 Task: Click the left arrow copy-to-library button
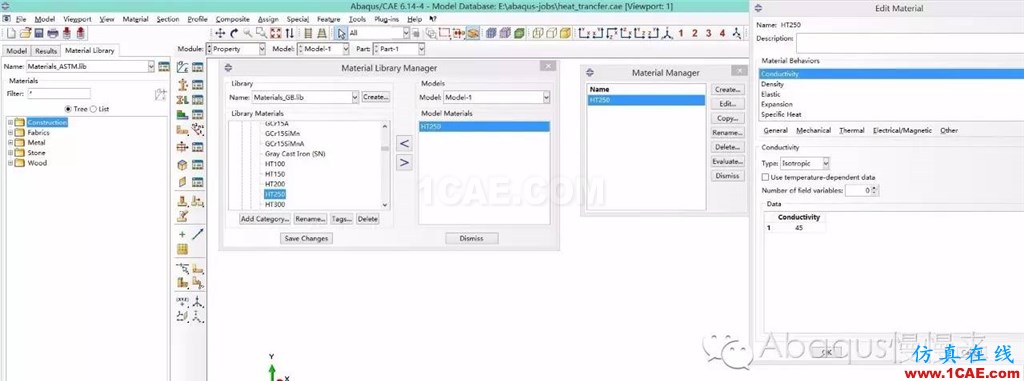pyautogui.click(x=404, y=144)
